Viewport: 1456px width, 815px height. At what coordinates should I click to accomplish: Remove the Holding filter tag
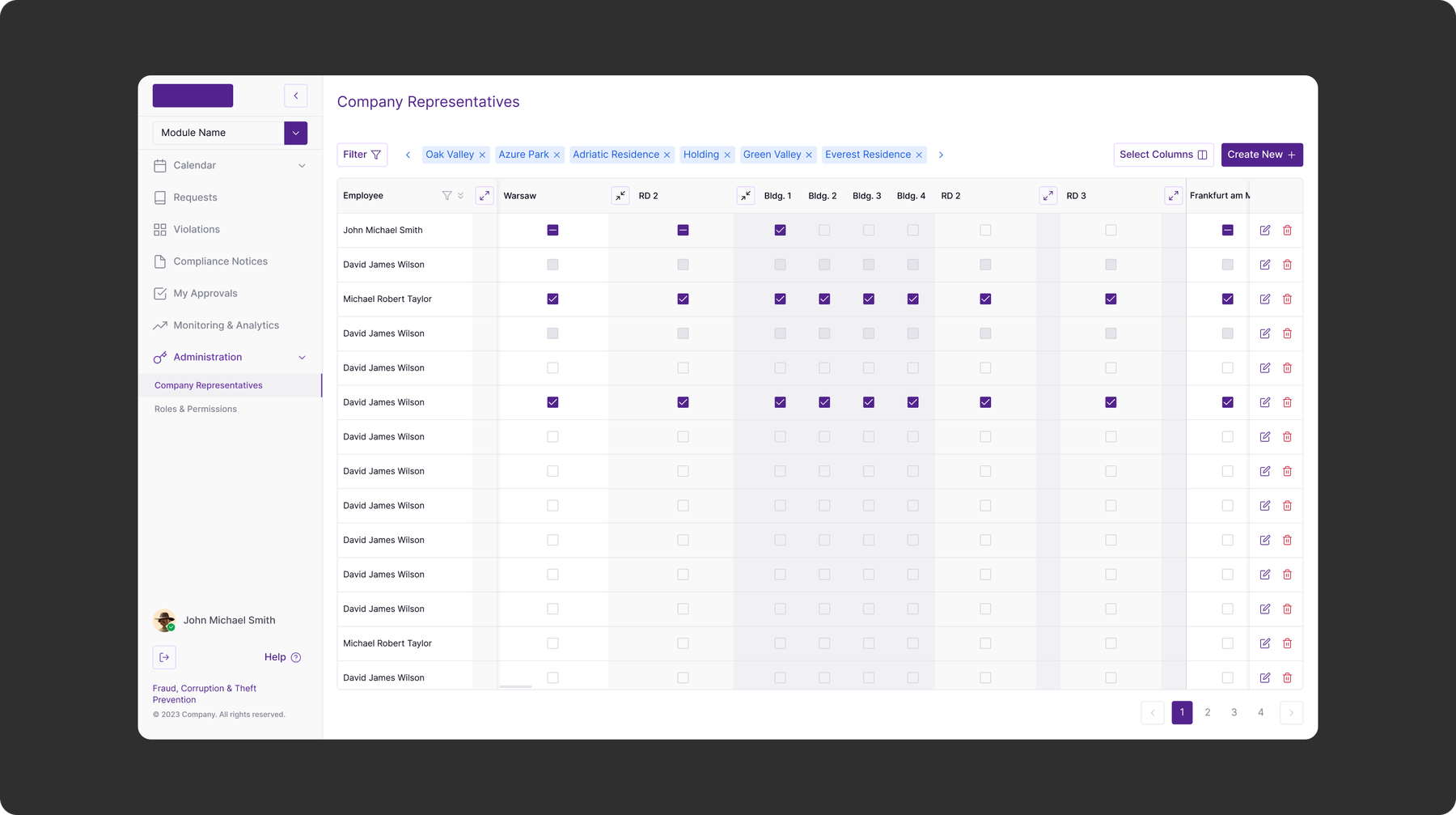click(727, 155)
